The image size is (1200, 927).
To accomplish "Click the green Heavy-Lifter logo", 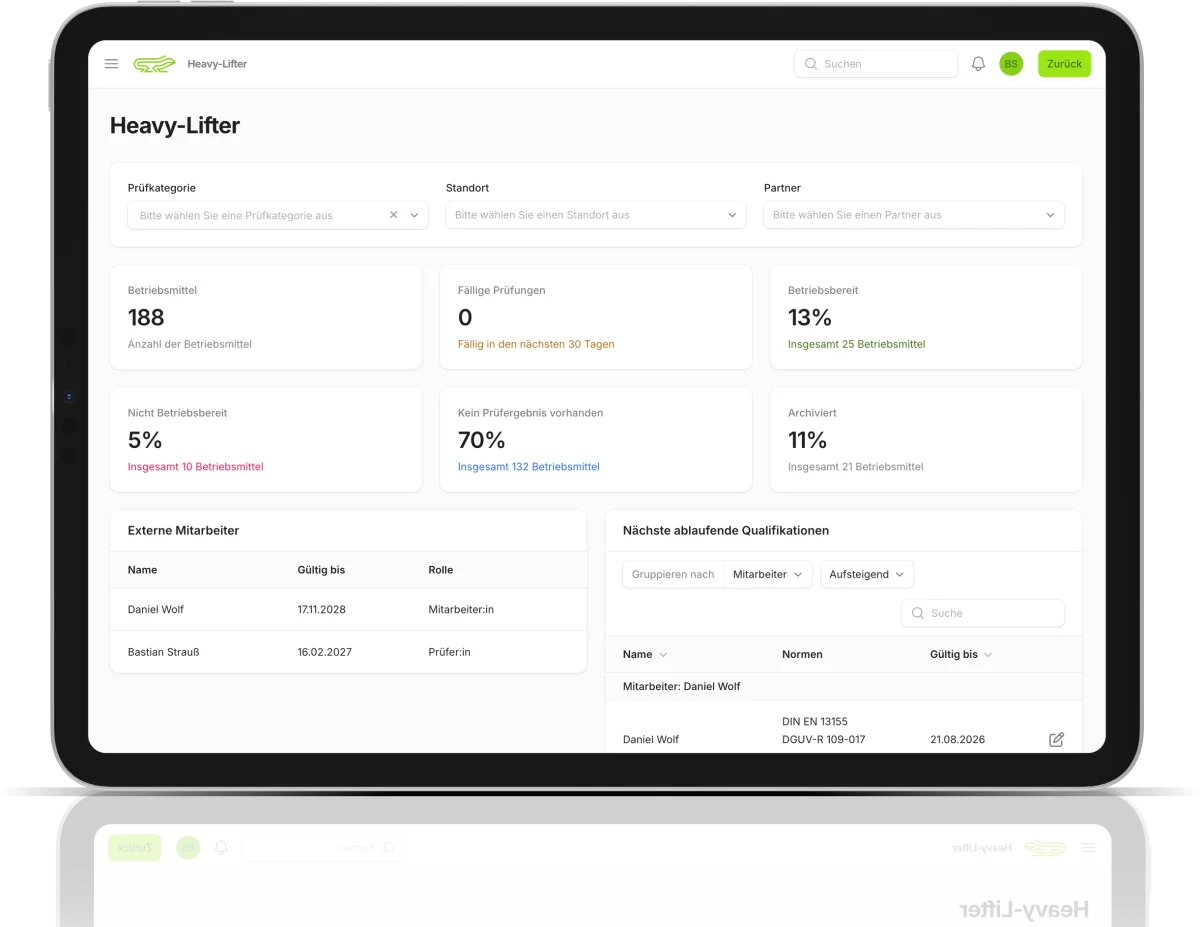I will point(154,64).
